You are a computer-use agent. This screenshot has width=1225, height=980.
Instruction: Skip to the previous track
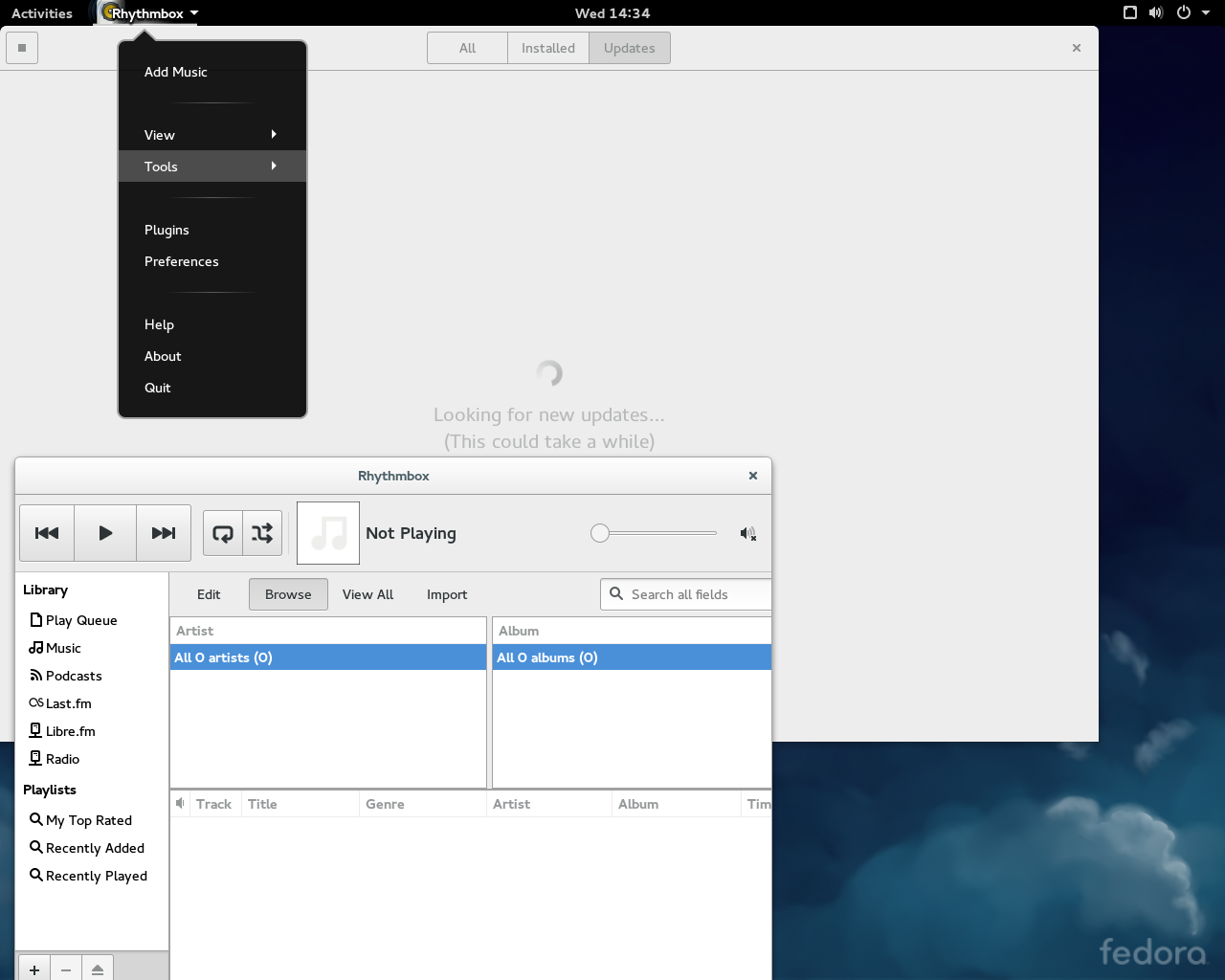click(47, 533)
